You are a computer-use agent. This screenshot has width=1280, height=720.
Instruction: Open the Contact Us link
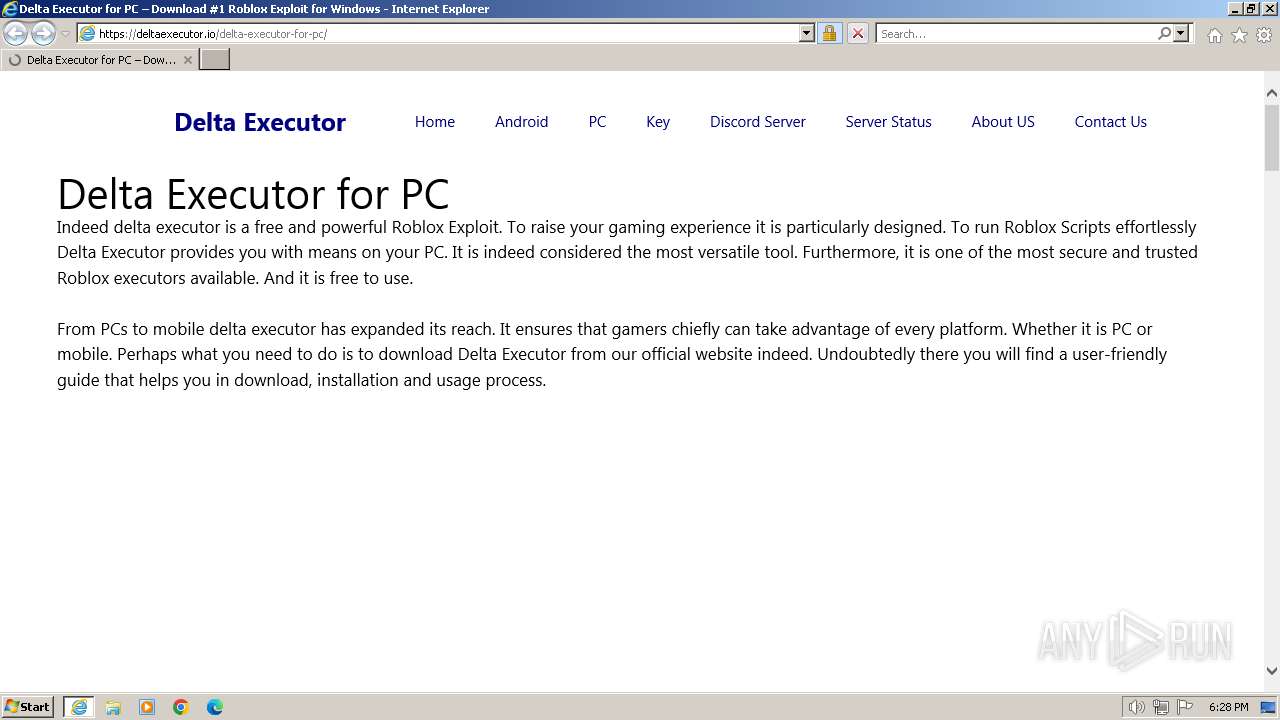pos(1111,122)
